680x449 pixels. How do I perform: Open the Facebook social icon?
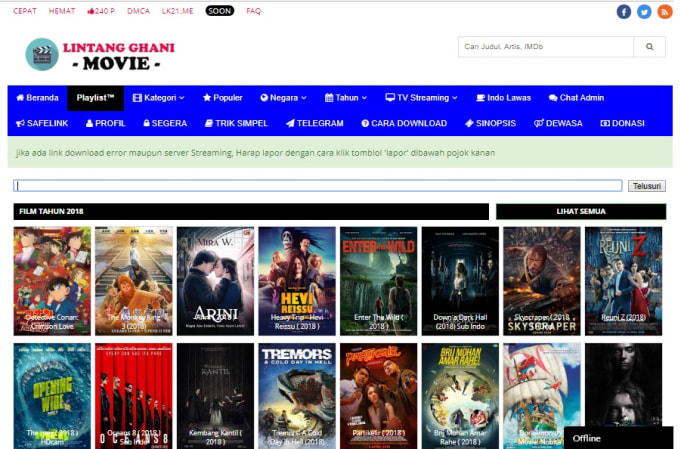624,12
